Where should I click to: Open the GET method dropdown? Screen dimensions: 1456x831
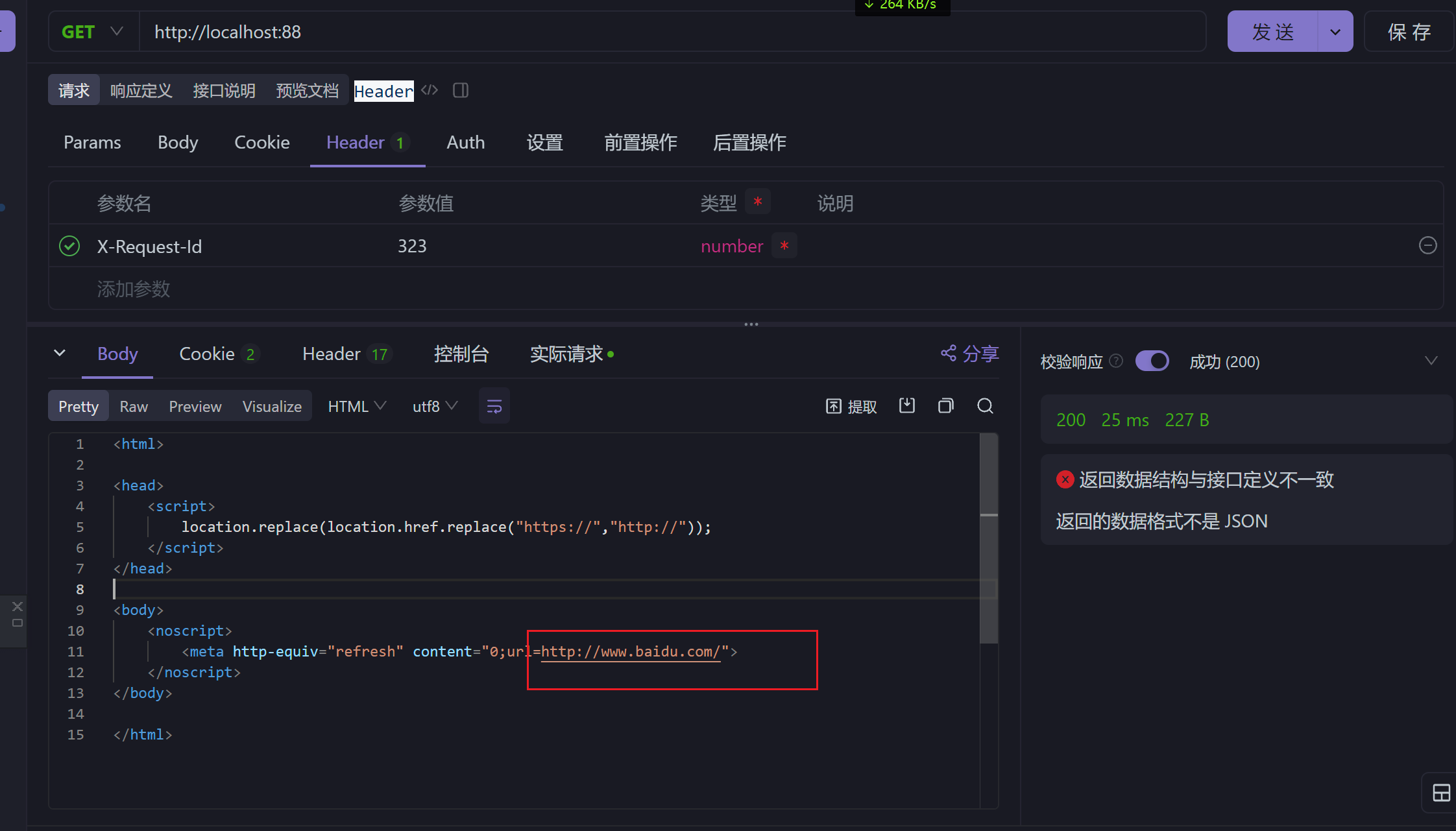(x=93, y=32)
